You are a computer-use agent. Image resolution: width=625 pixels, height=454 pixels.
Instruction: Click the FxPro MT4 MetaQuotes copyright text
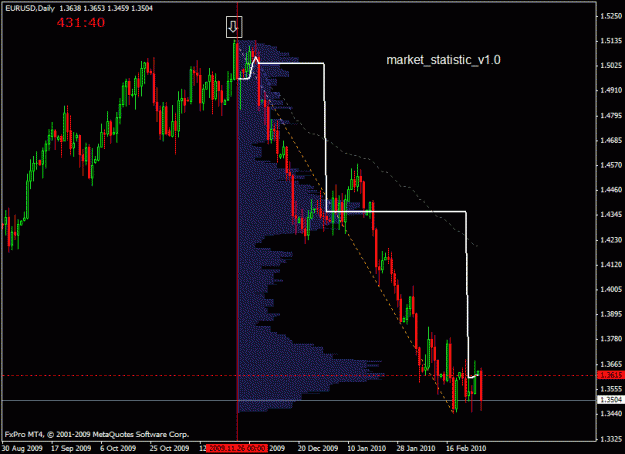coord(97,434)
